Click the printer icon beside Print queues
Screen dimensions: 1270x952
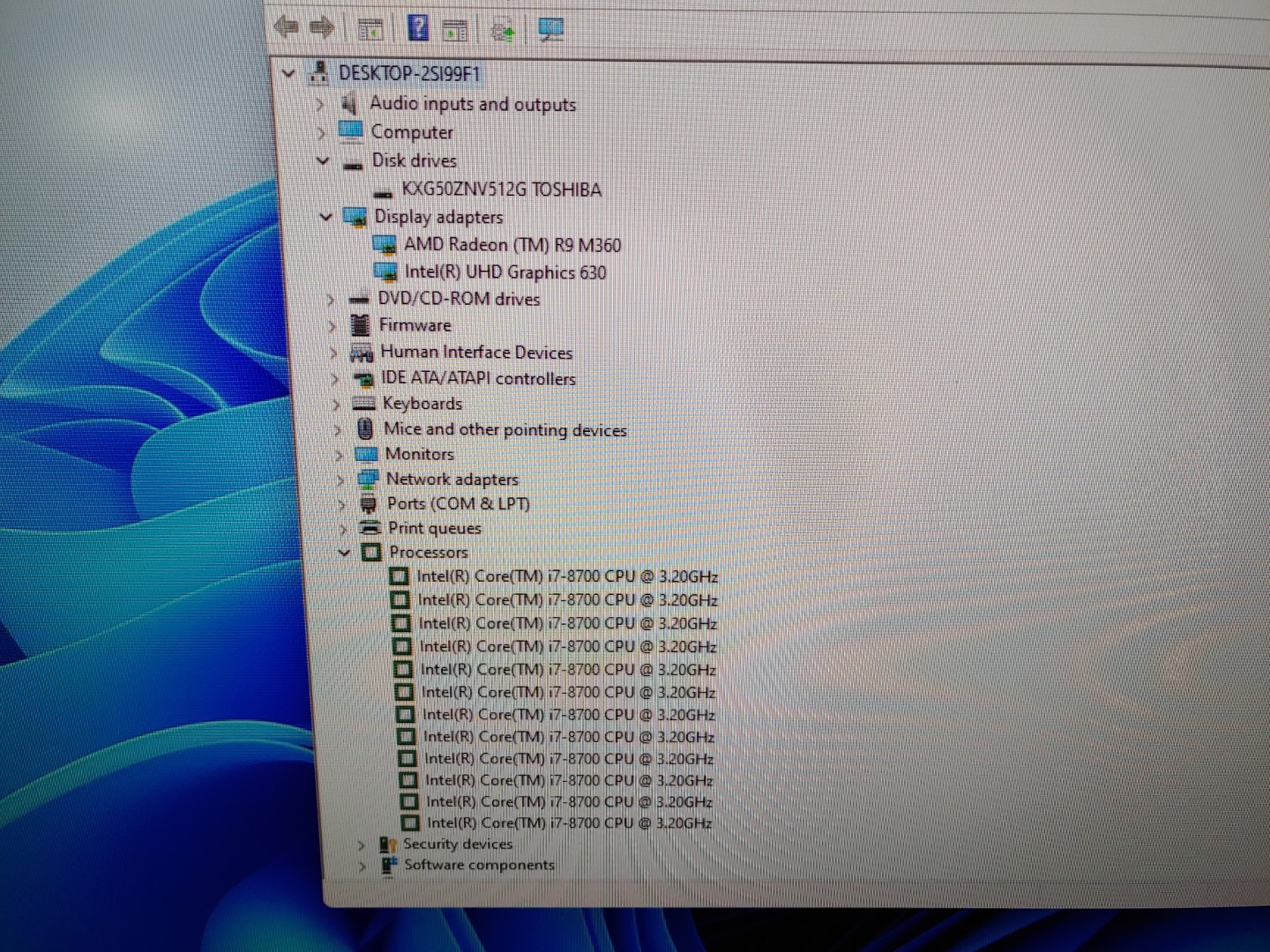click(370, 528)
